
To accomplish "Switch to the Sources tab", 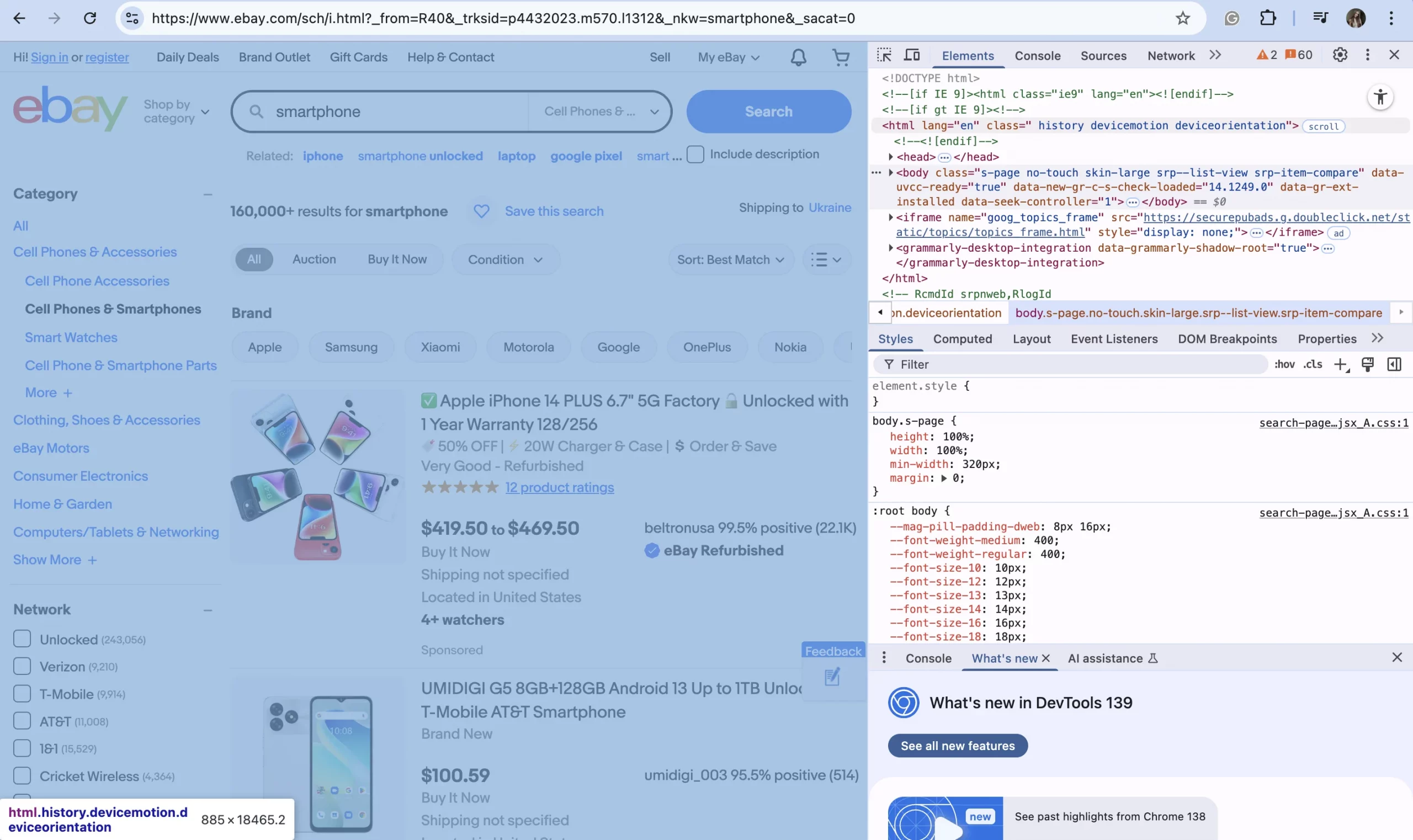I will [1103, 56].
